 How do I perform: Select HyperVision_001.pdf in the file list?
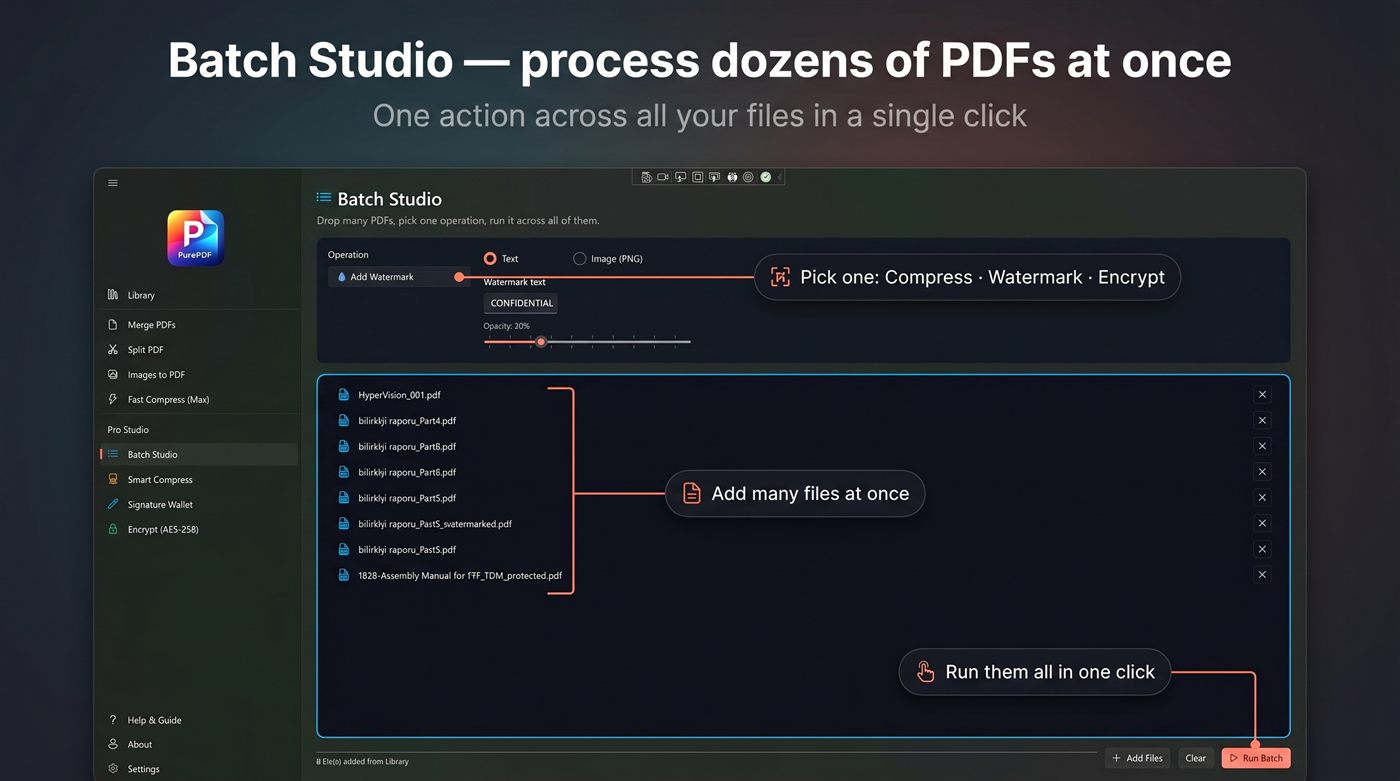399,395
